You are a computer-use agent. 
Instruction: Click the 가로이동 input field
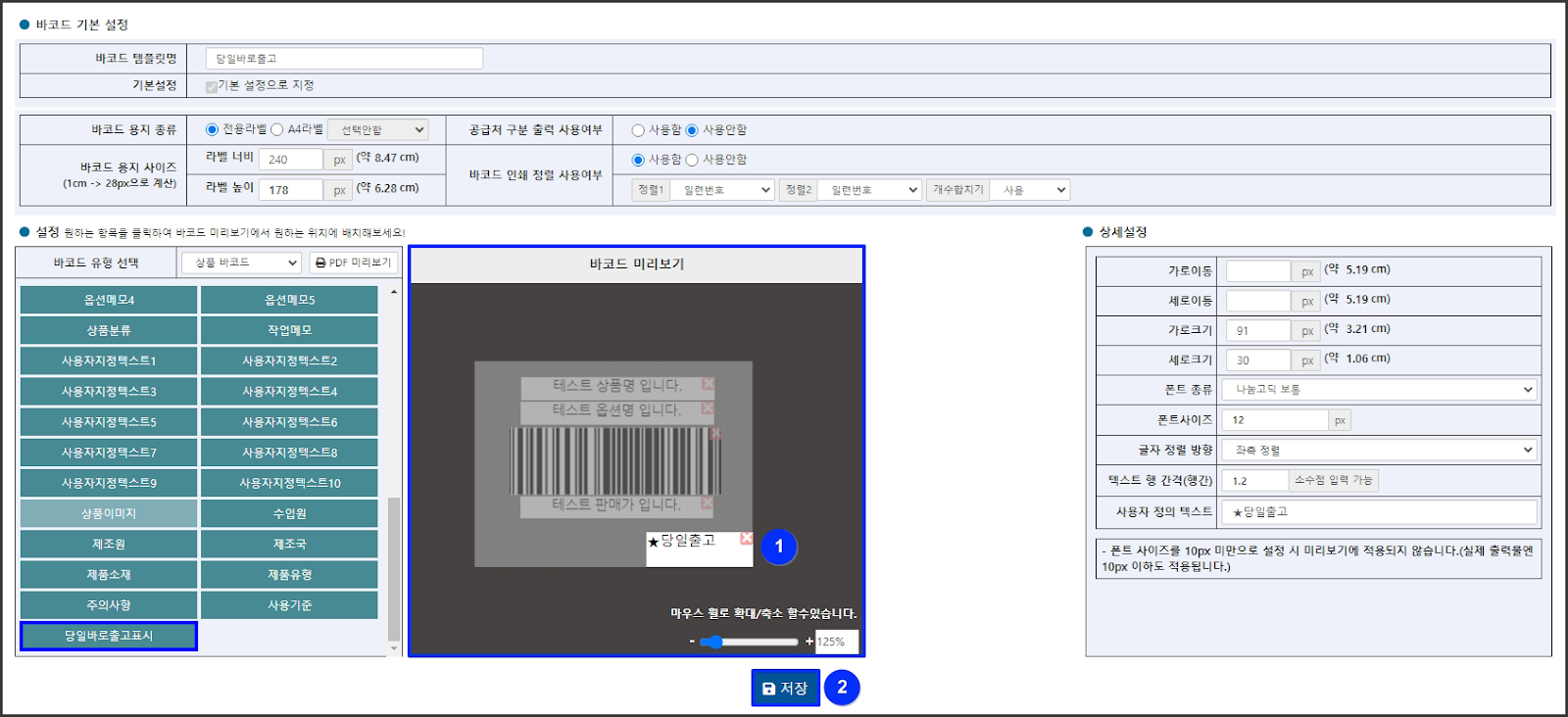(1258, 271)
